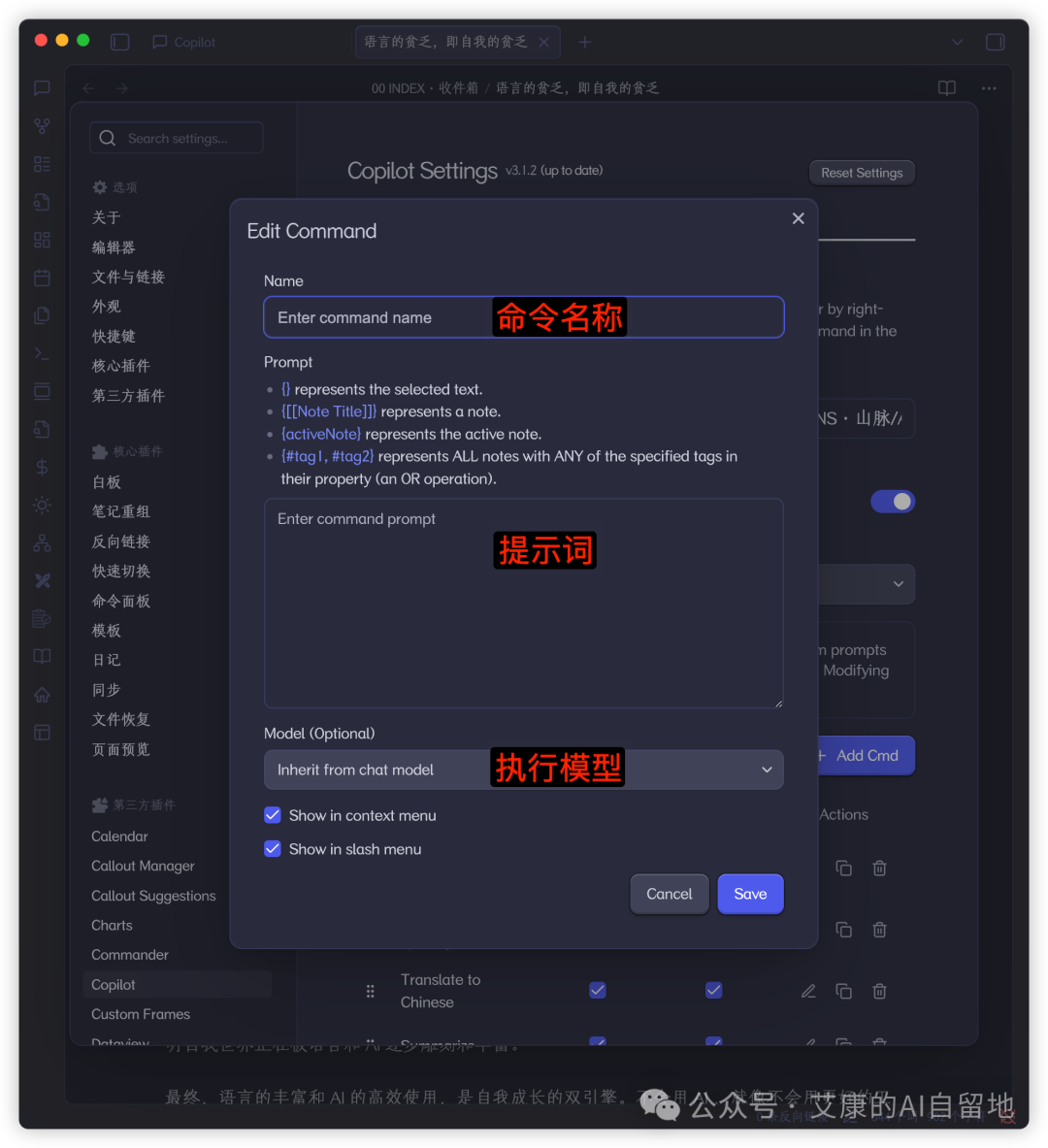The height and width of the screenshot is (1148, 1048).
Task: Toggle the left sidebar icon in title bar
Action: click(120, 42)
